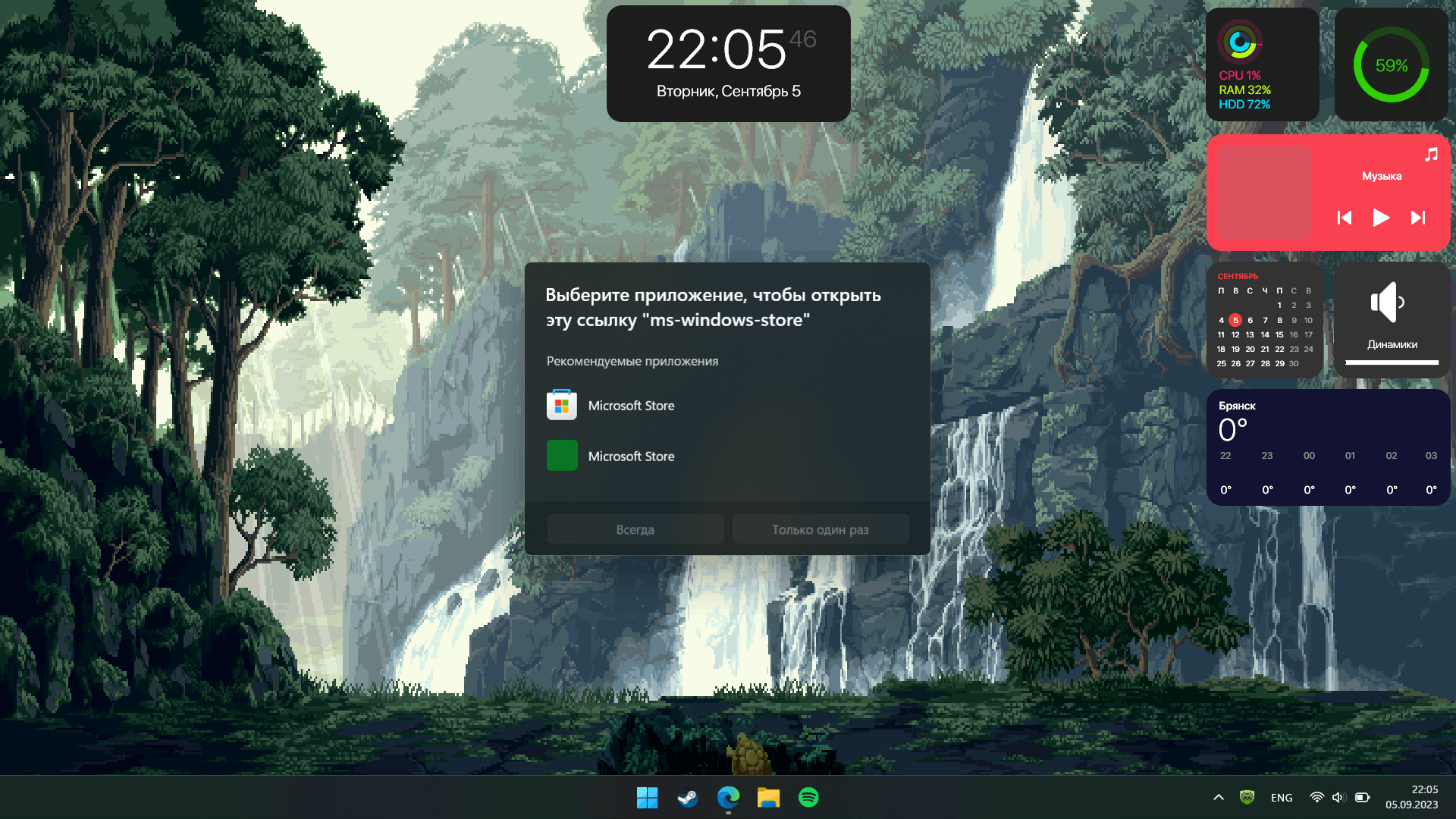This screenshot has width=1456, height=819.
Task: Click the green shield tray icon
Action: click(1247, 797)
